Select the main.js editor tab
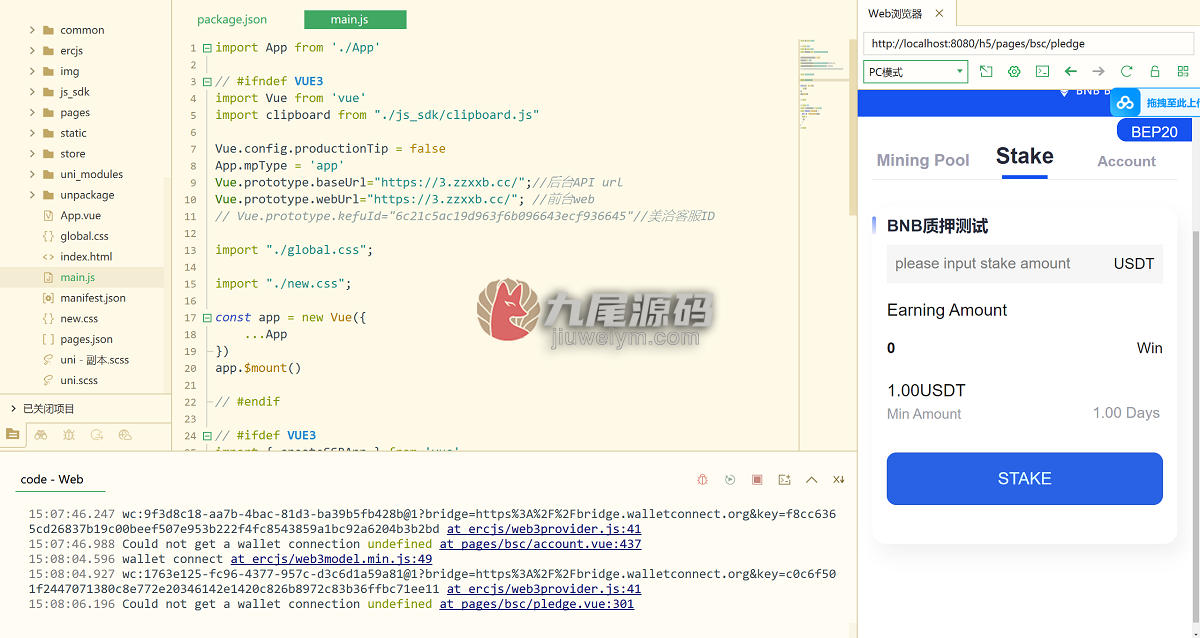 pos(355,19)
